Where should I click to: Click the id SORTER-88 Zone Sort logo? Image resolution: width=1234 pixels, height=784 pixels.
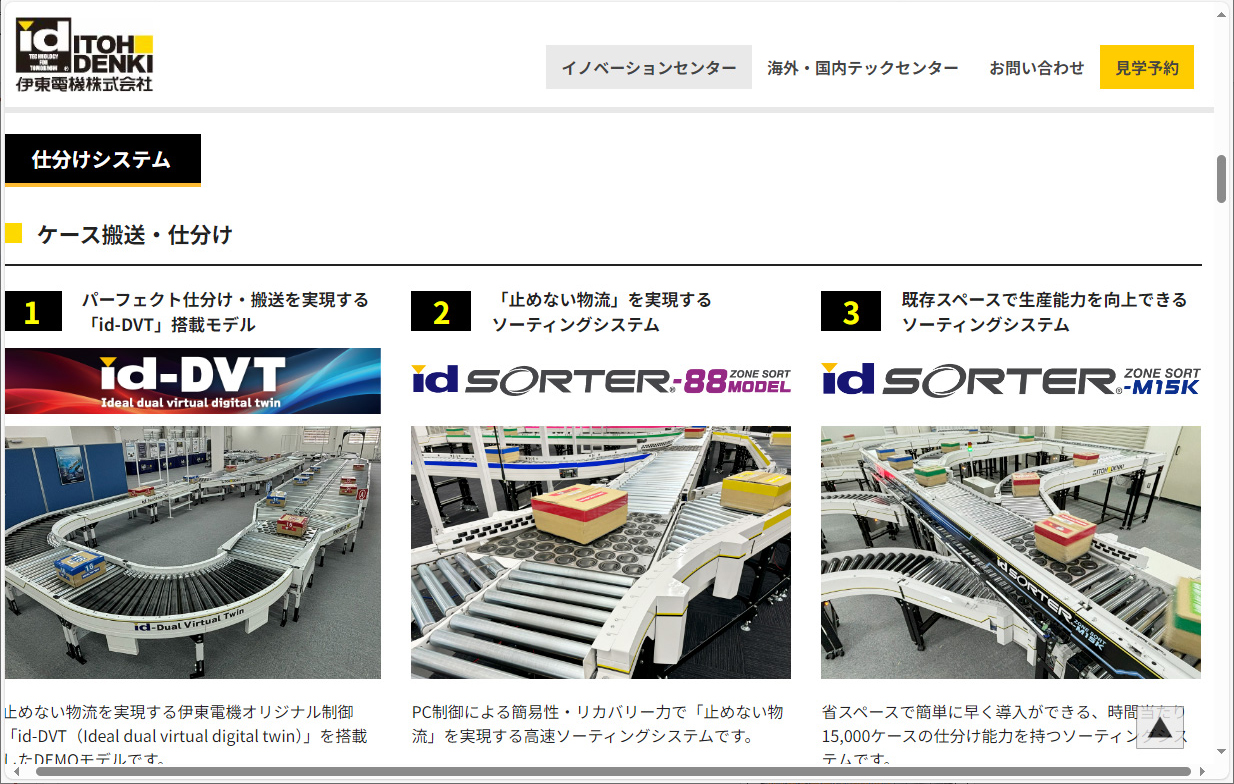pos(601,380)
